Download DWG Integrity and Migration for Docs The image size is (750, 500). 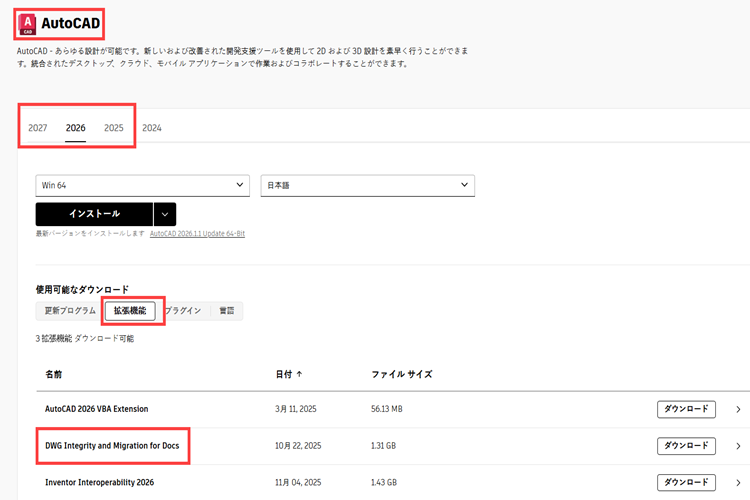tap(686, 446)
